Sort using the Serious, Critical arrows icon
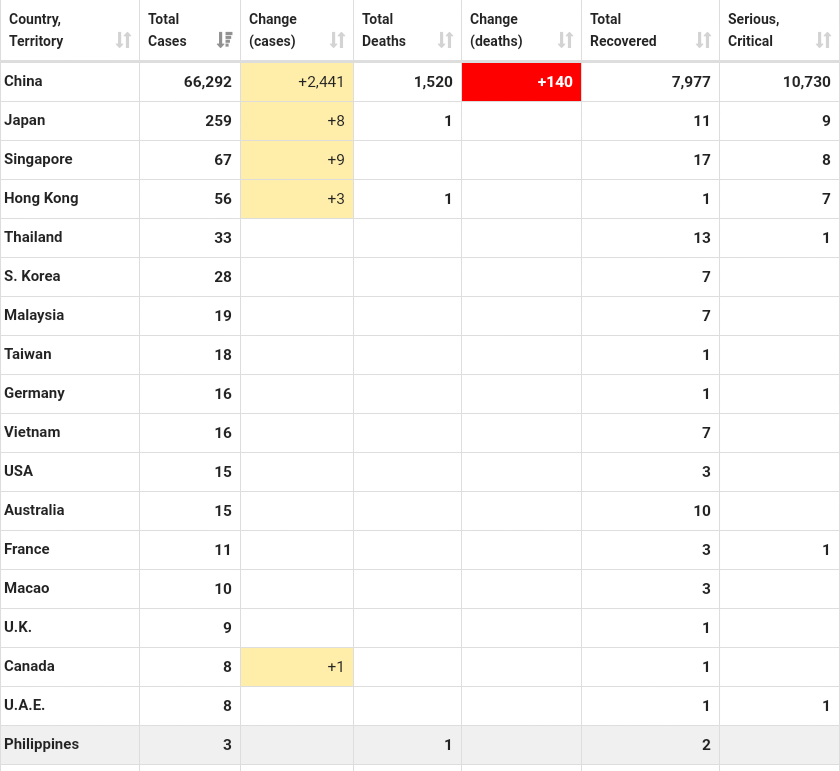Viewport: 840px width, 771px height. 824,40
